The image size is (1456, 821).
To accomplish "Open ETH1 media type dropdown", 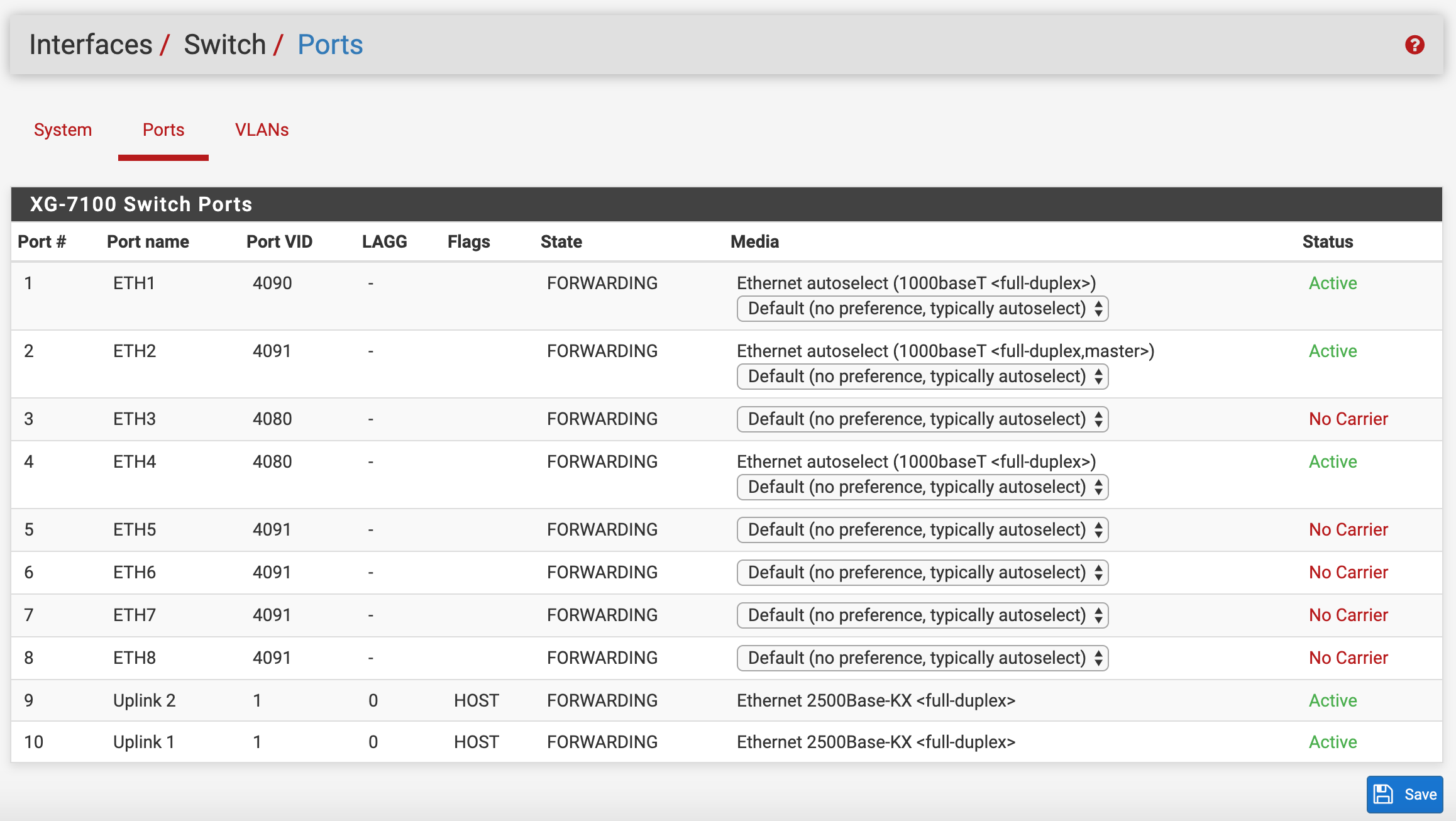I will 922,309.
